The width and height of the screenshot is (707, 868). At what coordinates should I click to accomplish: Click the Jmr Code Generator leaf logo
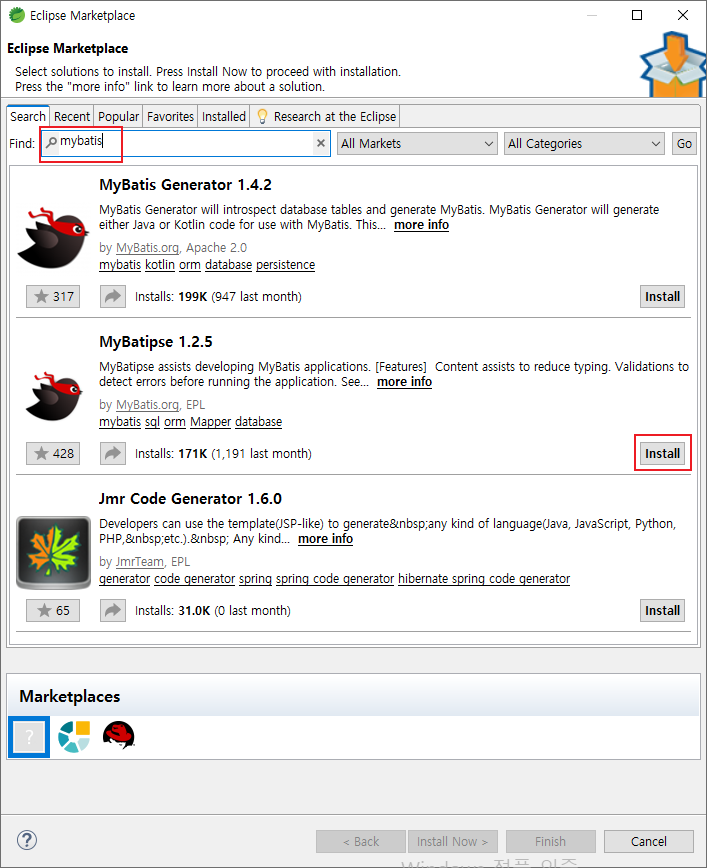pos(53,552)
